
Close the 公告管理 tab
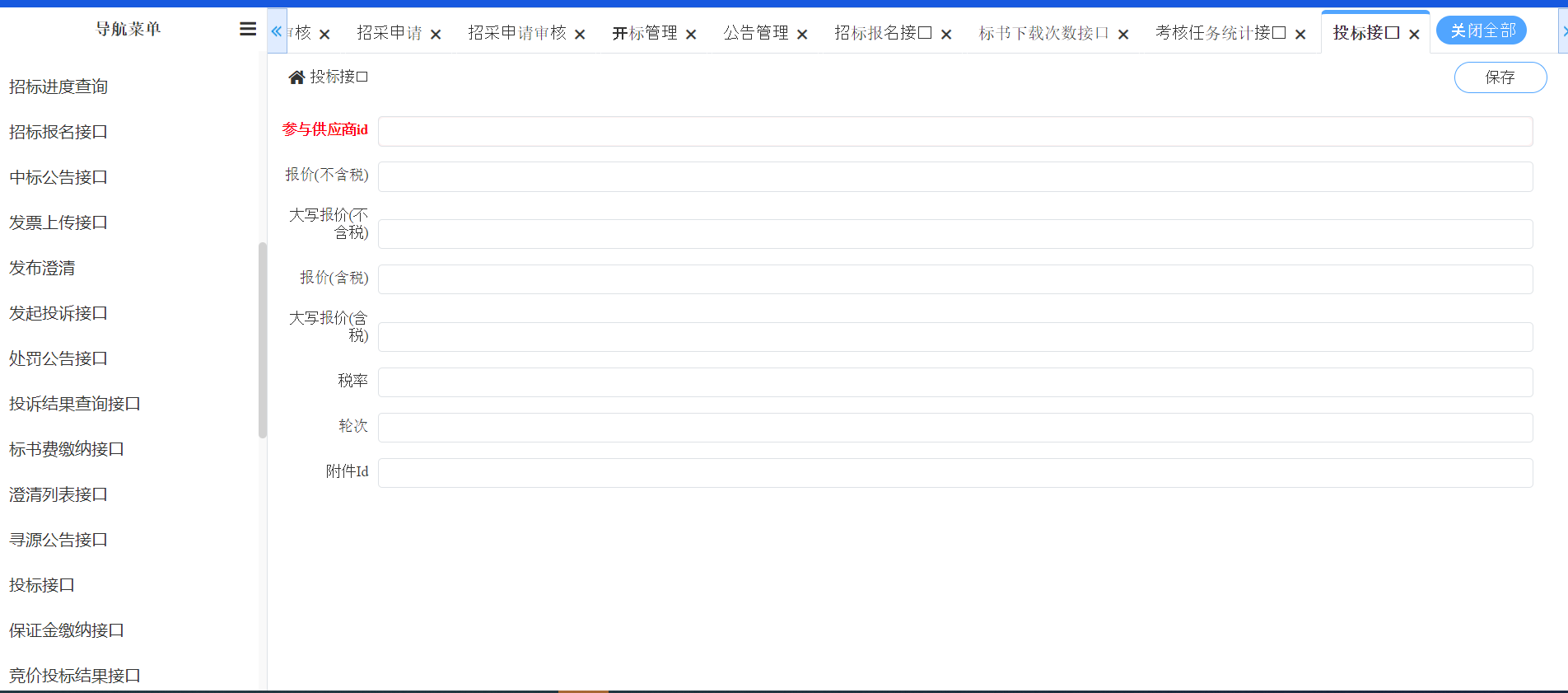point(802,35)
